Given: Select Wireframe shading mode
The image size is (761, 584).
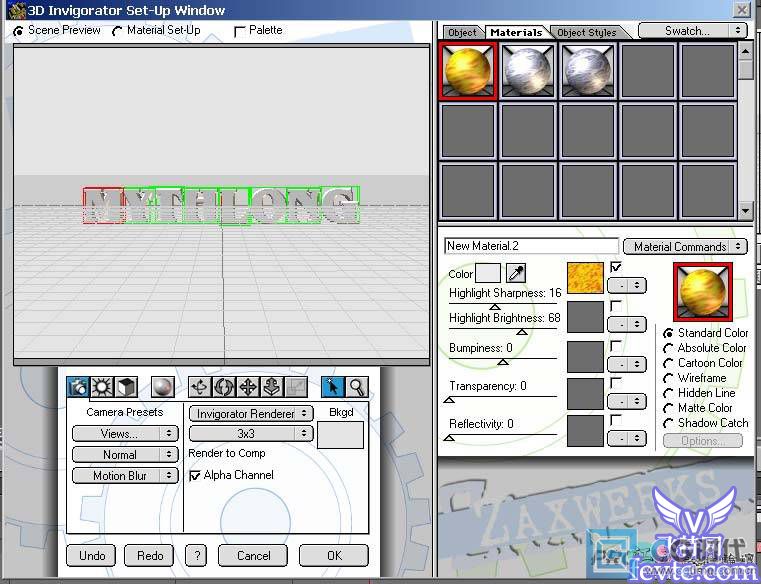Looking at the screenshot, I should [x=668, y=379].
